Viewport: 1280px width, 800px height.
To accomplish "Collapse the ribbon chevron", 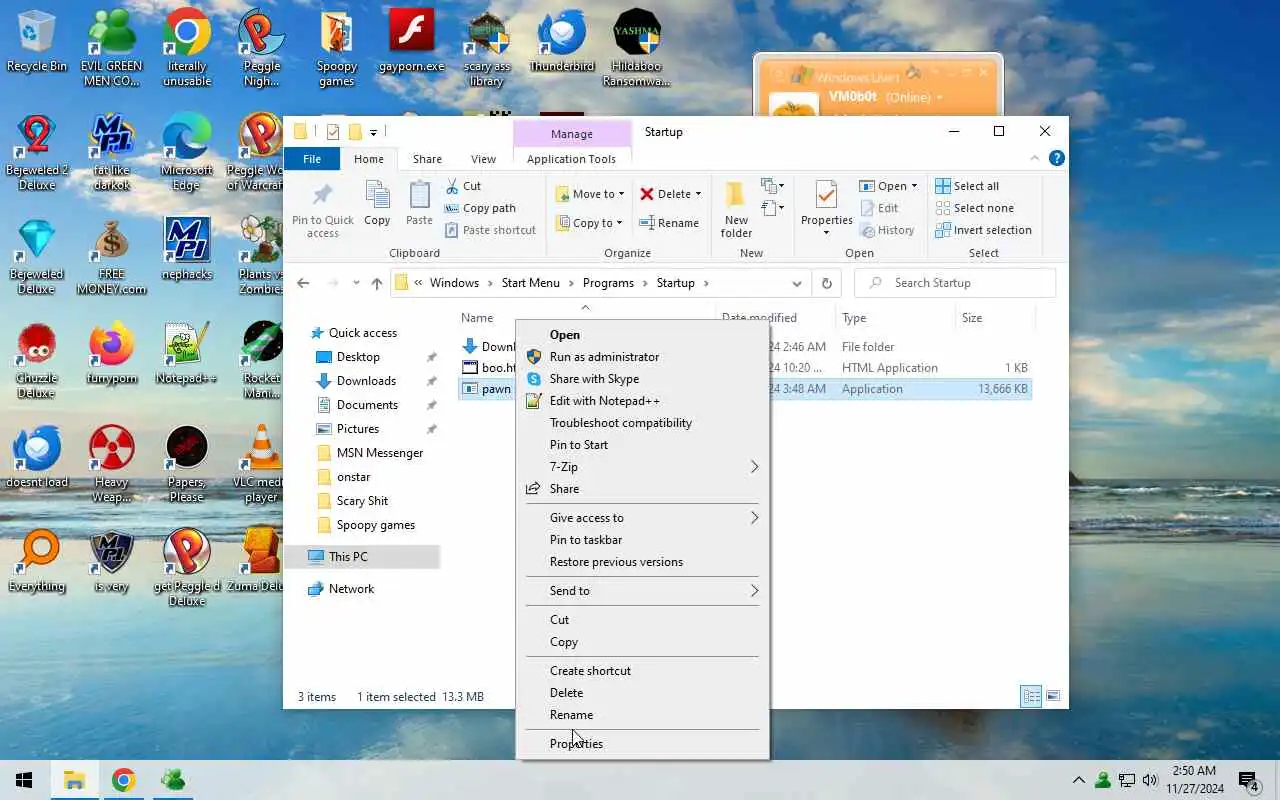I will pos(1035,158).
